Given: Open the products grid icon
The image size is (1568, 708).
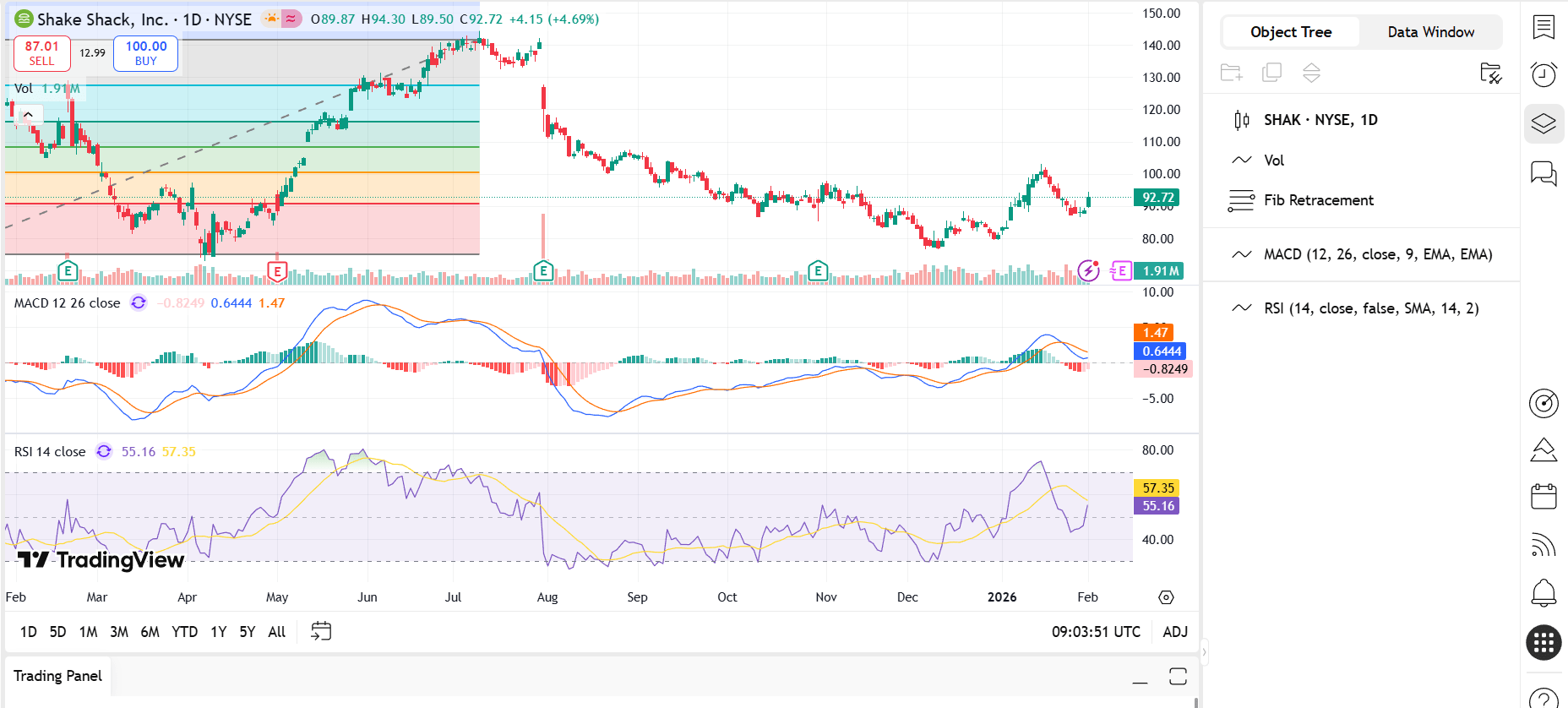Looking at the screenshot, I should [1543, 643].
